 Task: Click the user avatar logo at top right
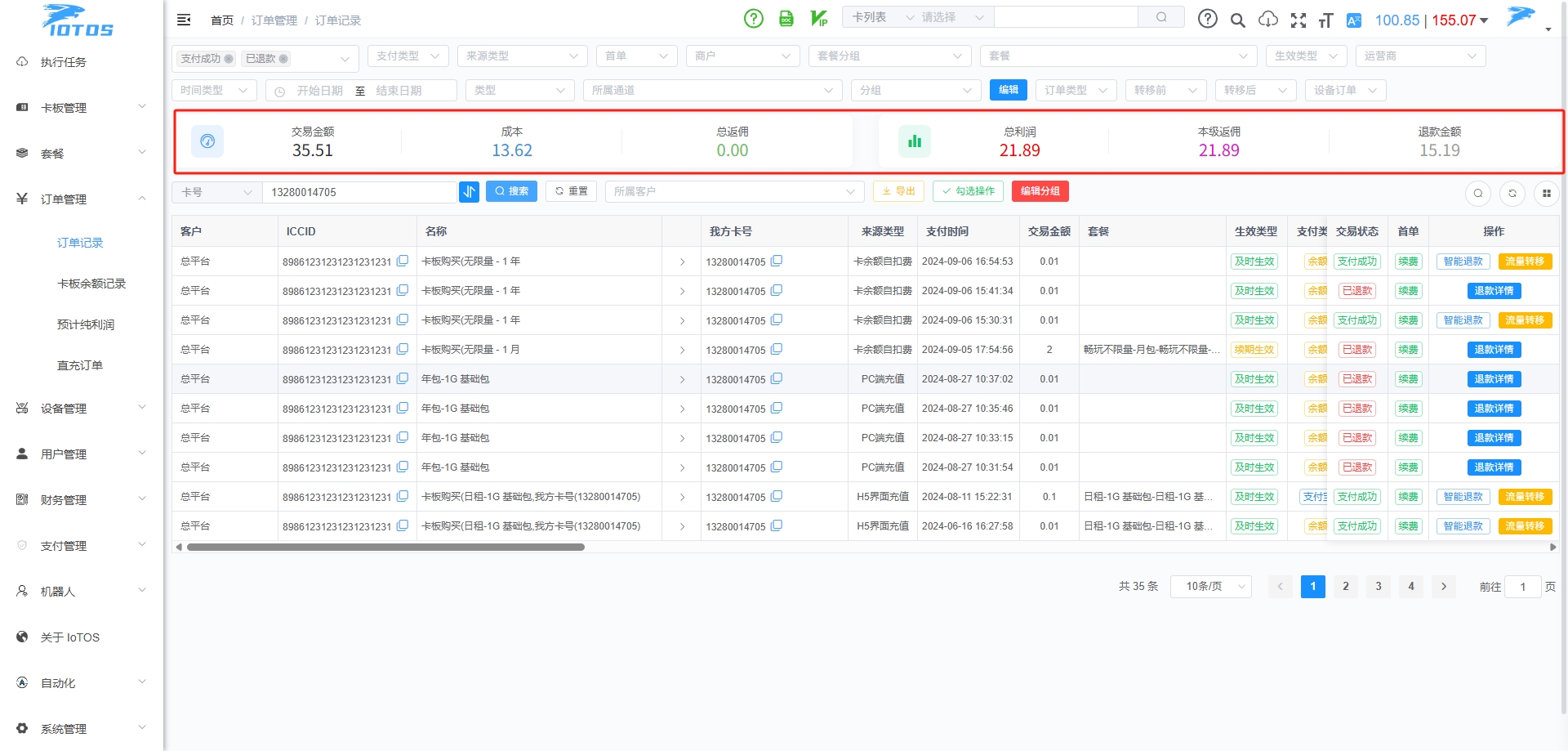(x=1521, y=16)
